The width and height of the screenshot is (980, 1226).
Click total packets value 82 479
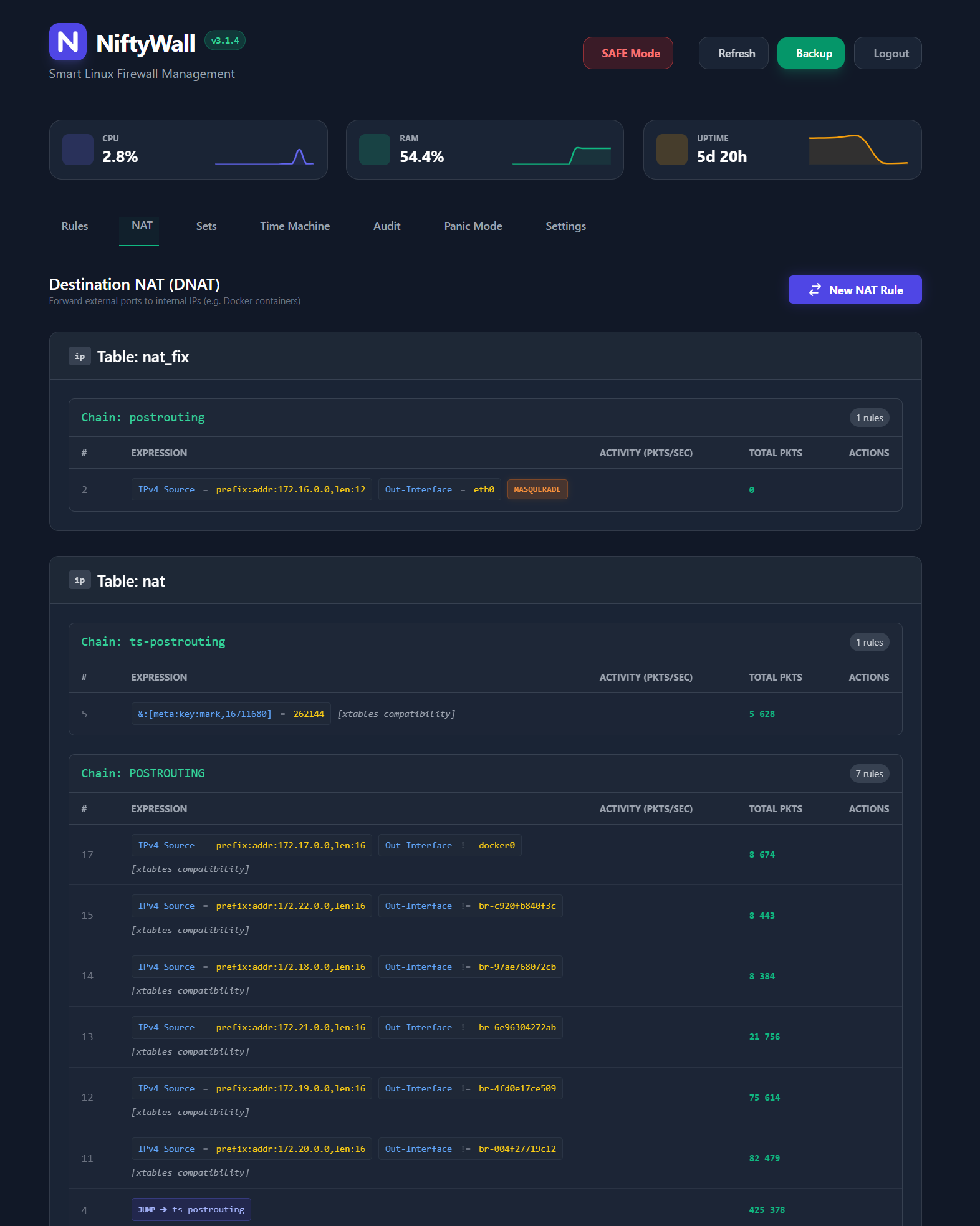[764, 1158]
